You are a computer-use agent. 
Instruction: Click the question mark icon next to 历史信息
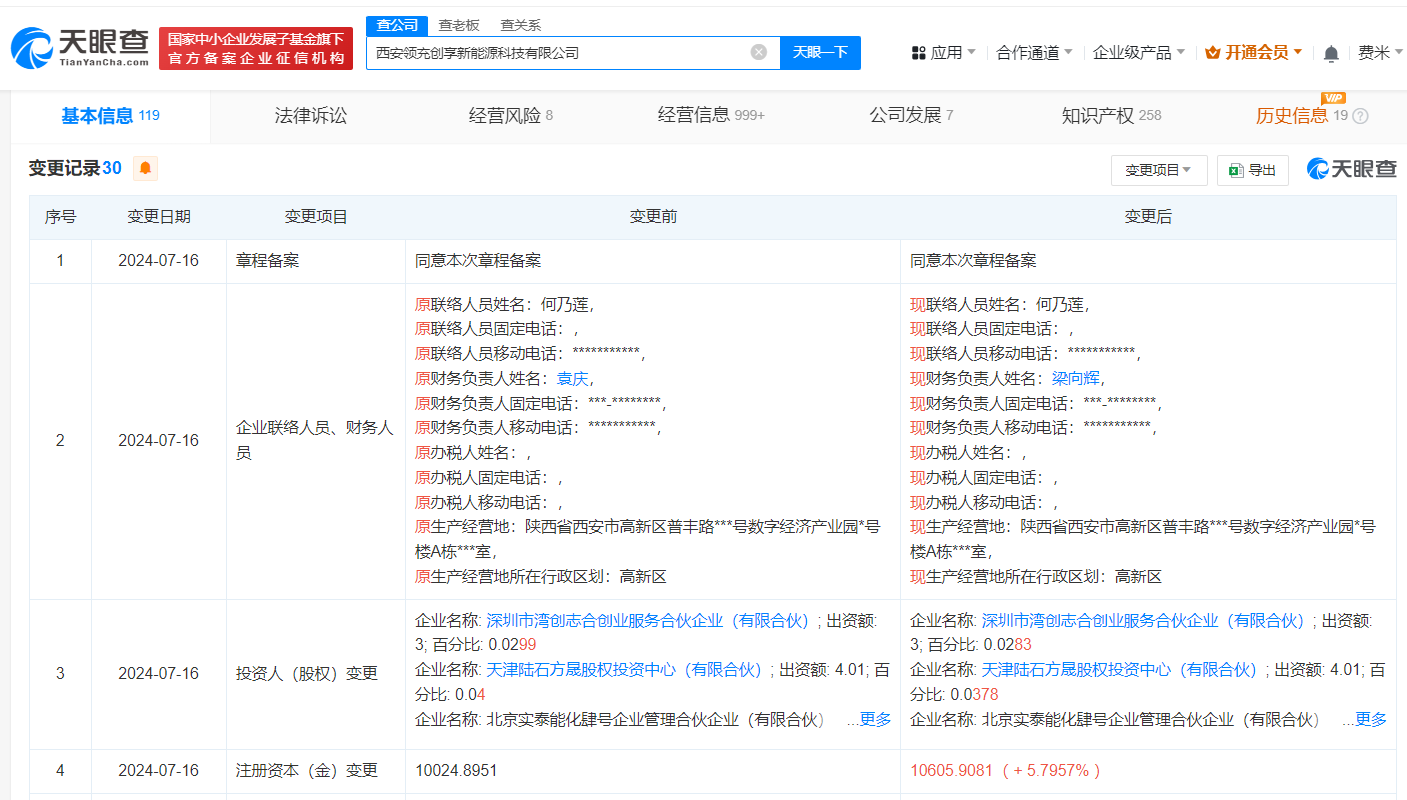[1361, 115]
